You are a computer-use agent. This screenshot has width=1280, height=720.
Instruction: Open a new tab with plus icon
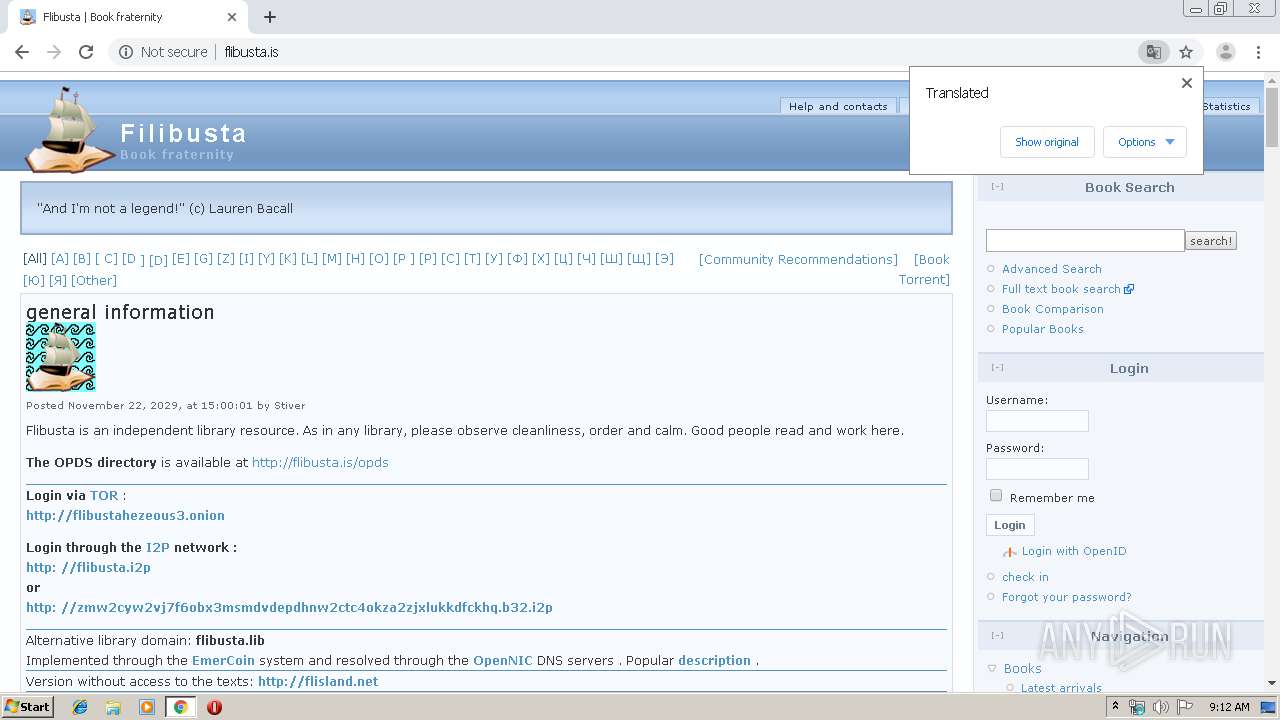(x=270, y=17)
